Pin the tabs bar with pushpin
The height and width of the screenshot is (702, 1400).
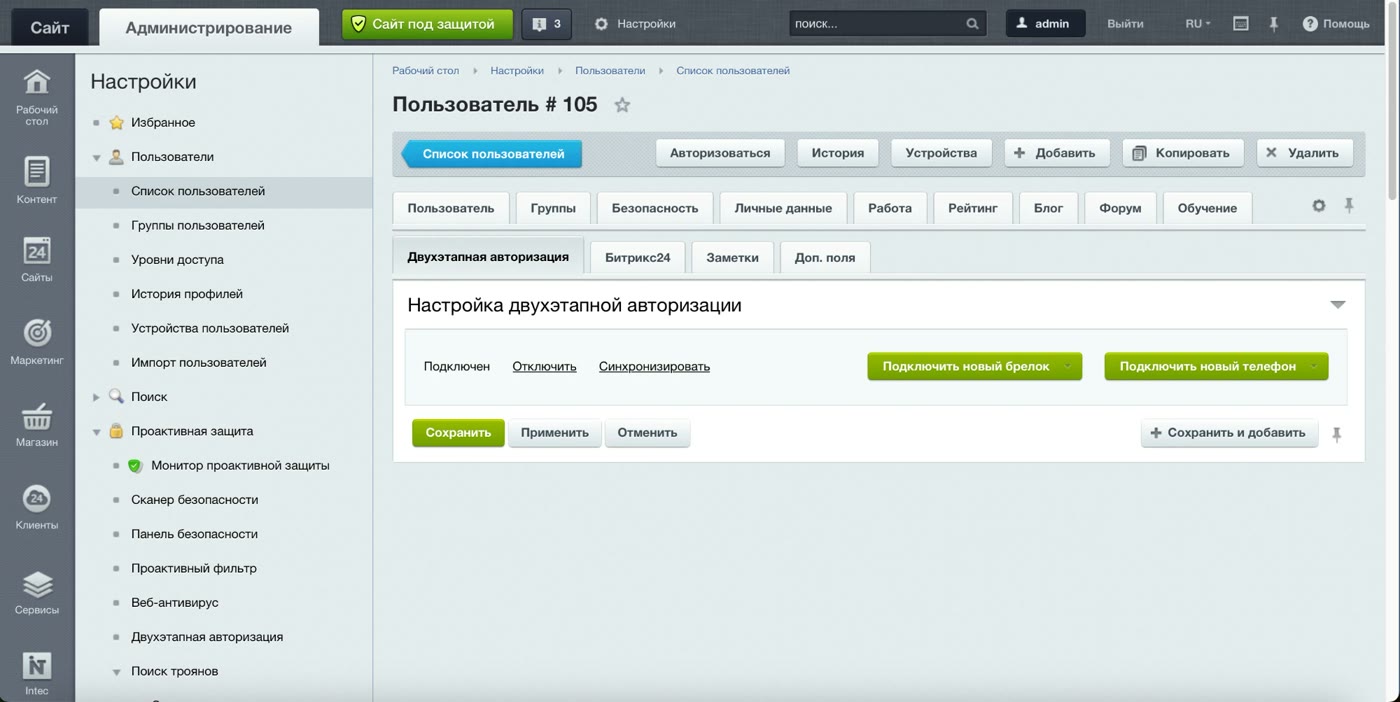pyautogui.click(x=1348, y=205)
